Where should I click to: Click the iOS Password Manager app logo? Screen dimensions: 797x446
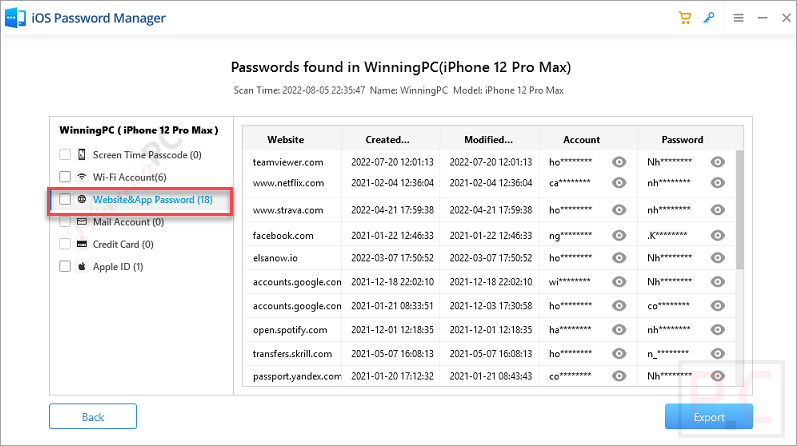[15, 18]
